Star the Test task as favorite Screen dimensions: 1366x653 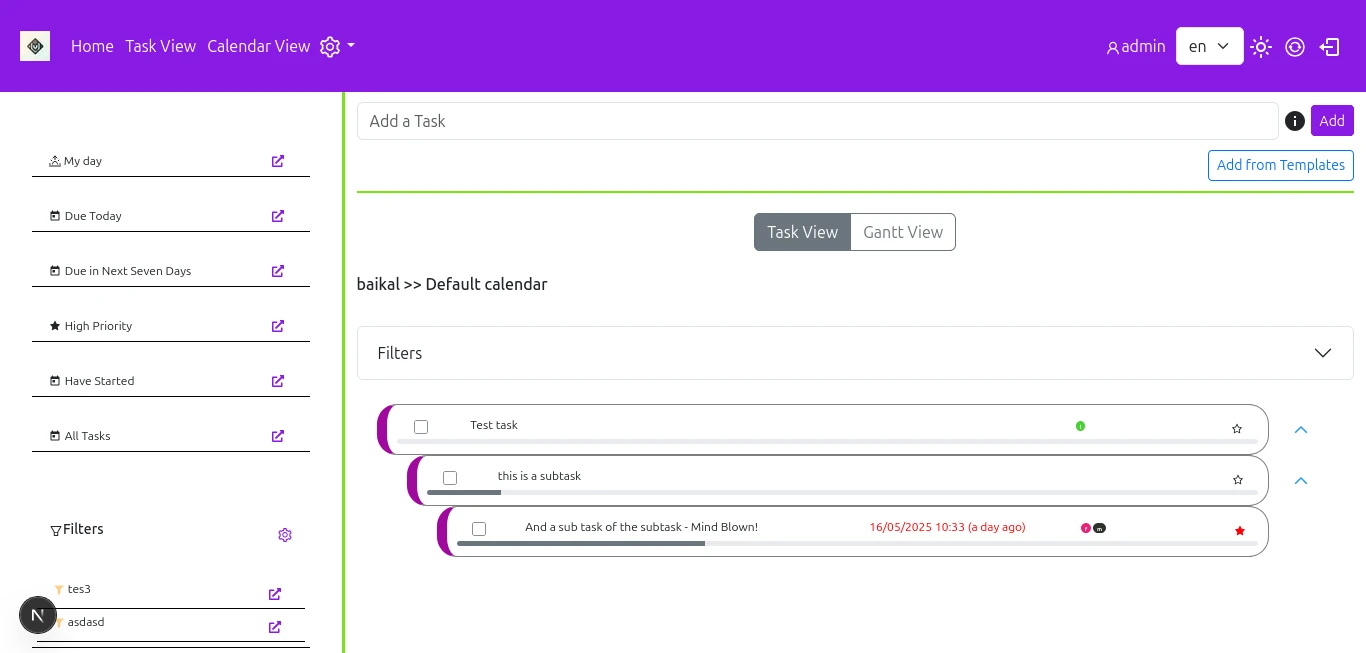1237,429
